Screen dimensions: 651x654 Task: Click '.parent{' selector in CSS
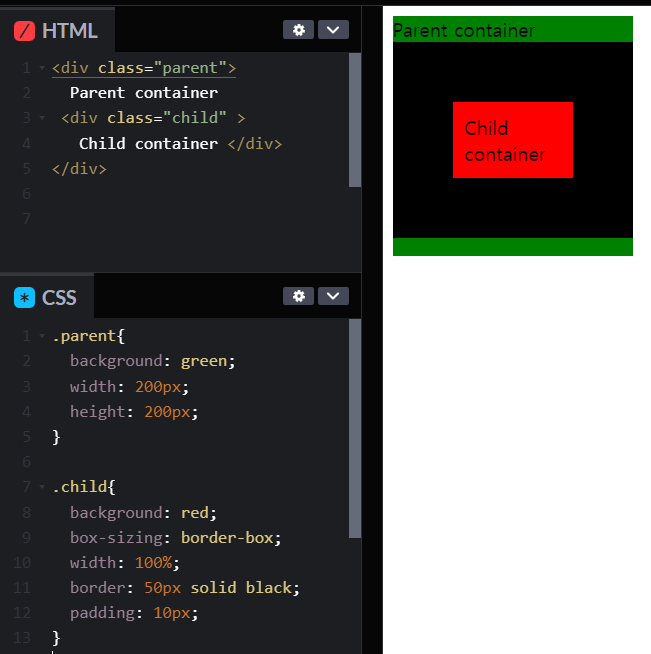[x=88, y=336]
